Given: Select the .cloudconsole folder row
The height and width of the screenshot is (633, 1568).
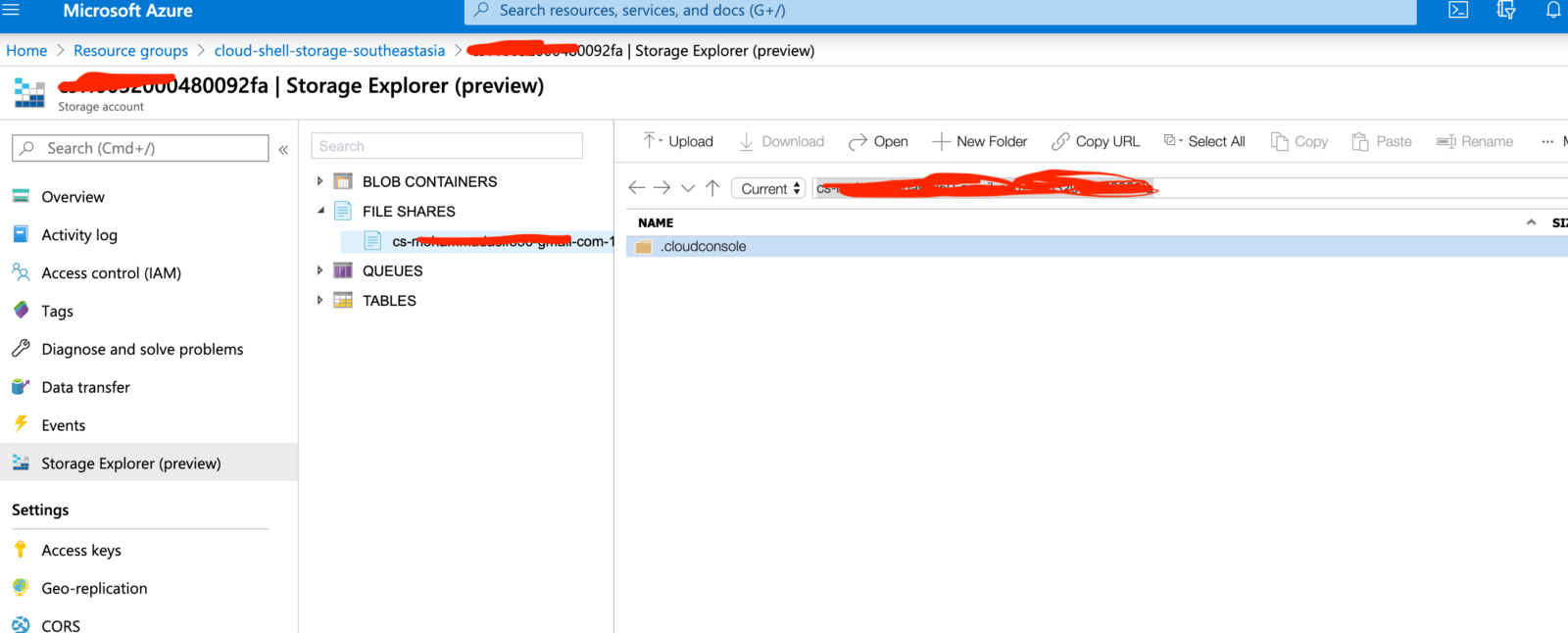Looking at the screenshot, I should (x=1097, y=246).
